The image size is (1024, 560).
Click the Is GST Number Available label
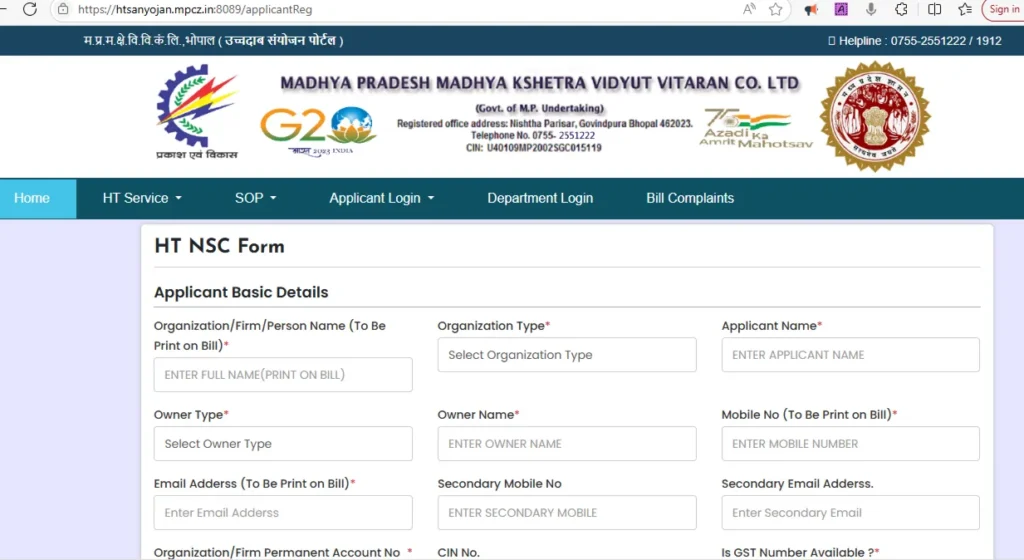tap(800, 552)
